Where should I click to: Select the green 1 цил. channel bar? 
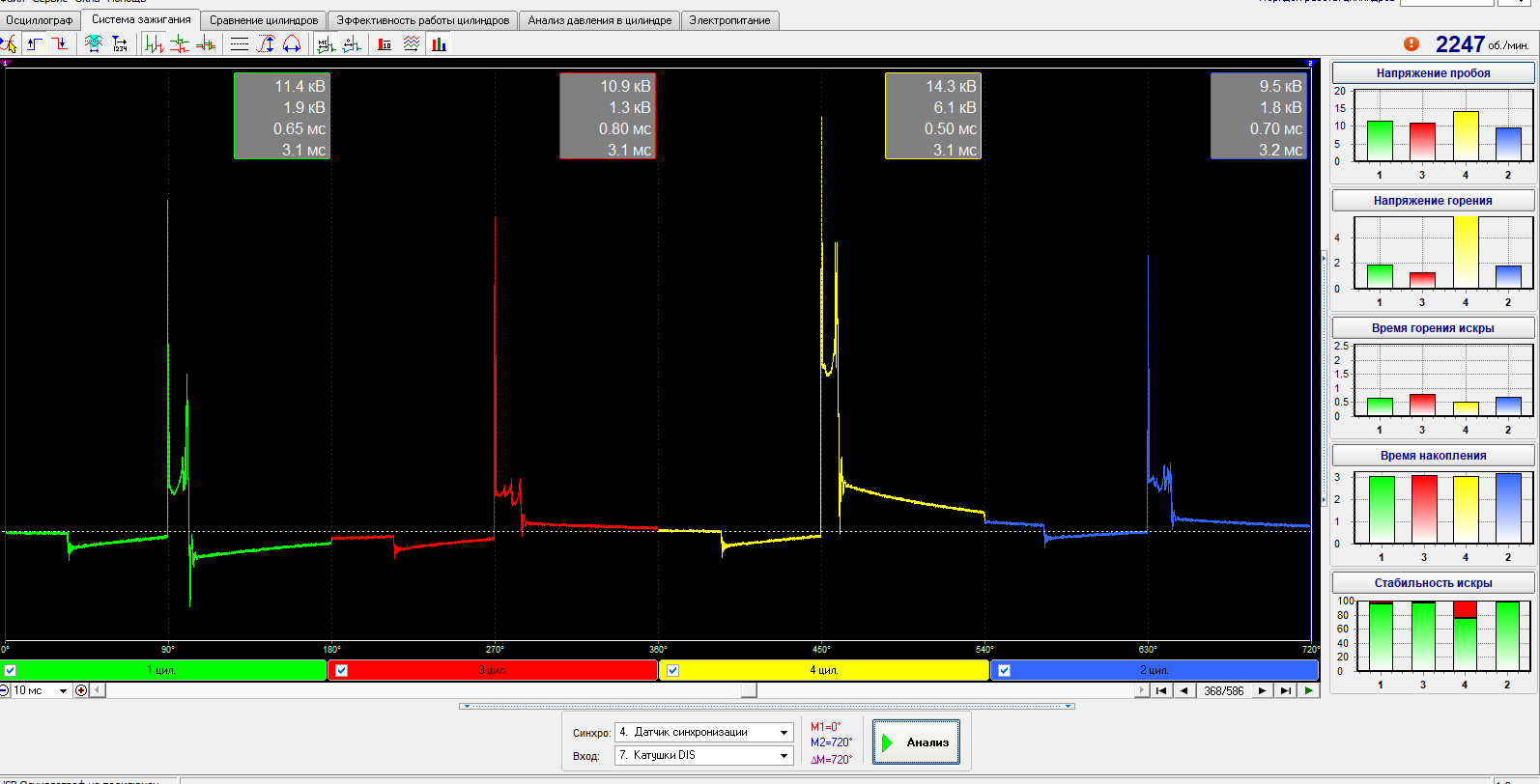coord(164,670)
